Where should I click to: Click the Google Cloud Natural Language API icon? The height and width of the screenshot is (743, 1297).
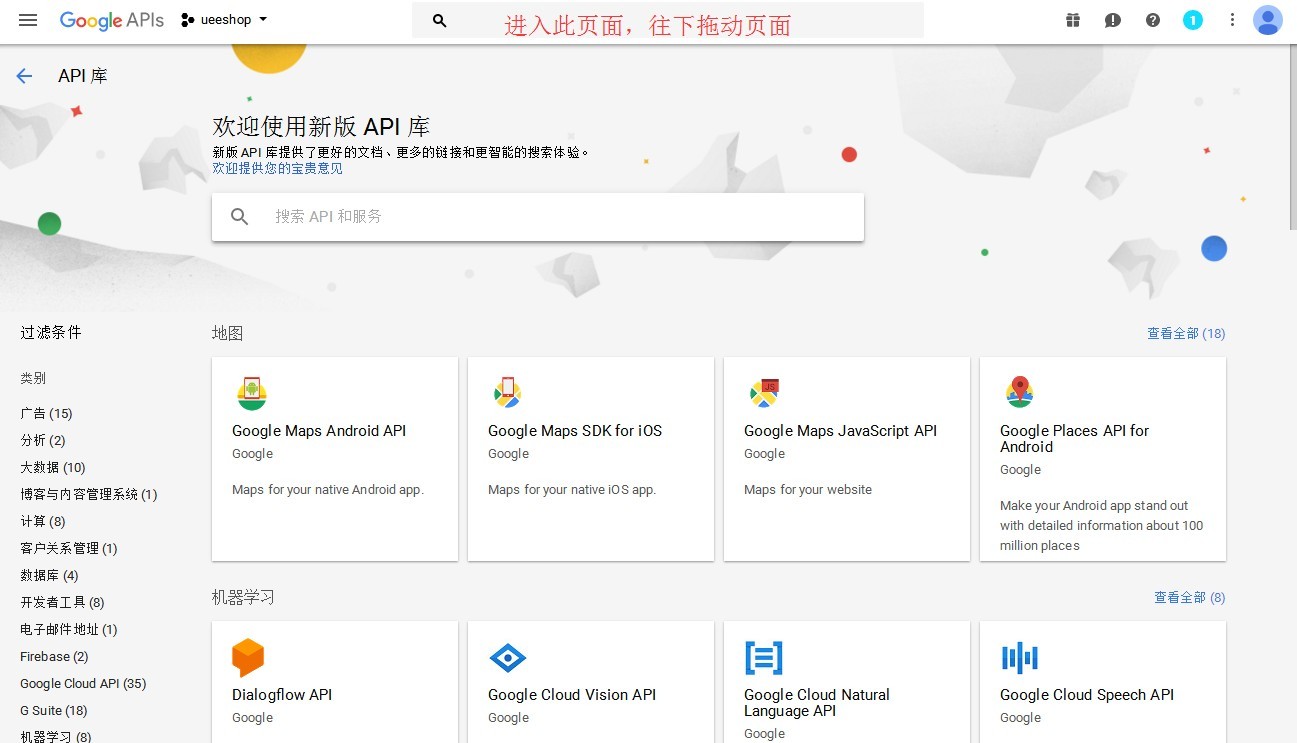764,658
